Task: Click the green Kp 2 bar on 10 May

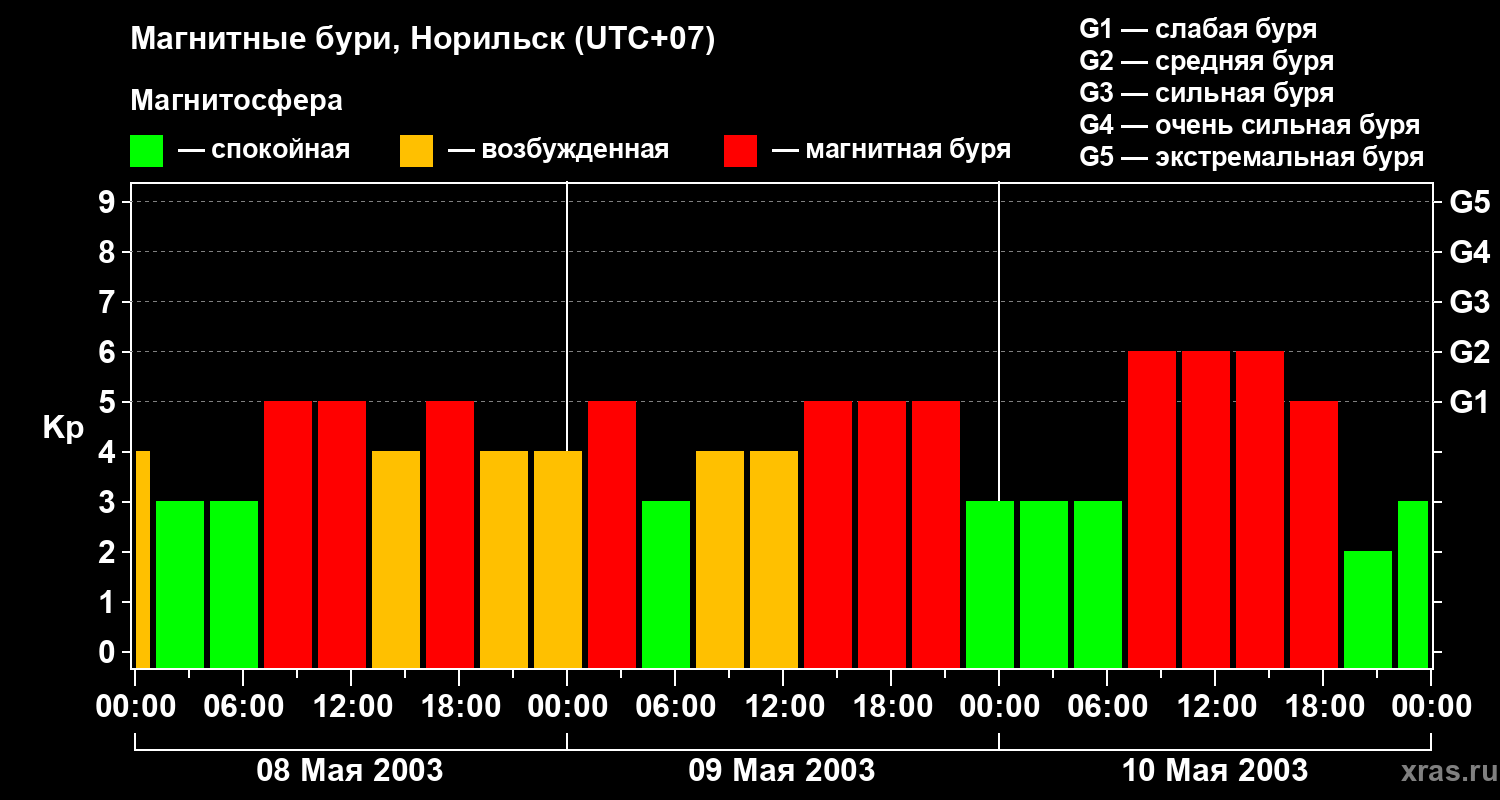Action: point(1368,609)
